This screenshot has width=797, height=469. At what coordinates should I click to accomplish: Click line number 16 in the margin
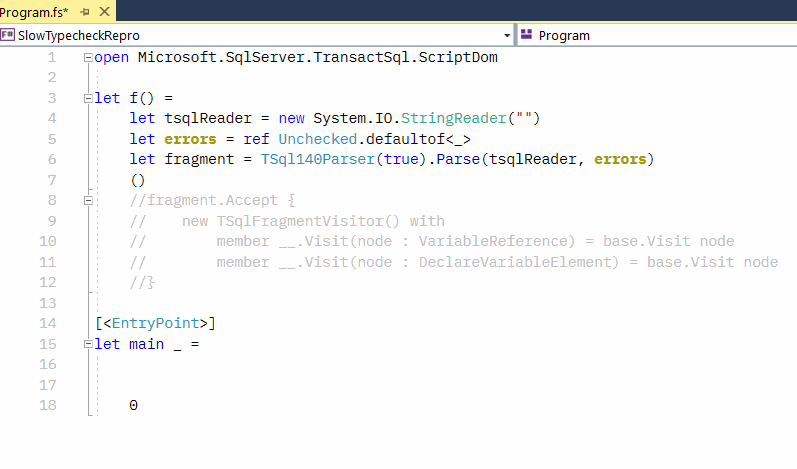(48, 365)
